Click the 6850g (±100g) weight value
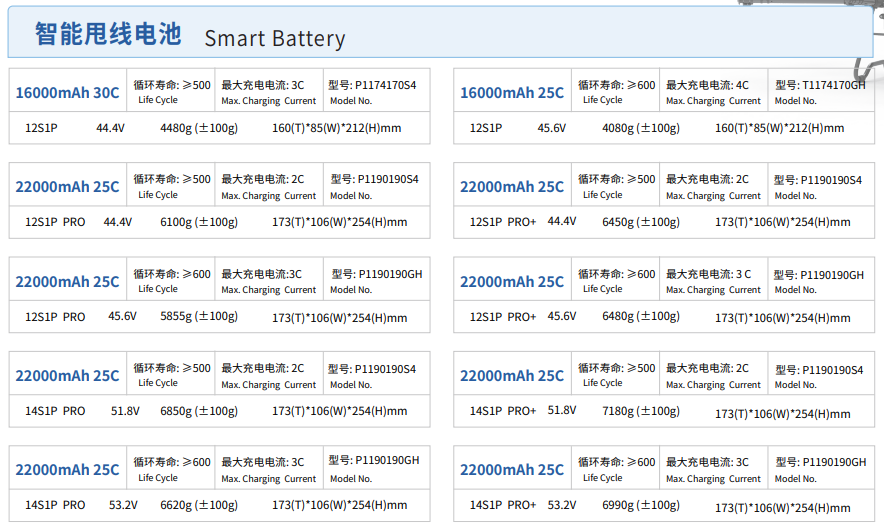884x530 pixels. pos(199,411)
